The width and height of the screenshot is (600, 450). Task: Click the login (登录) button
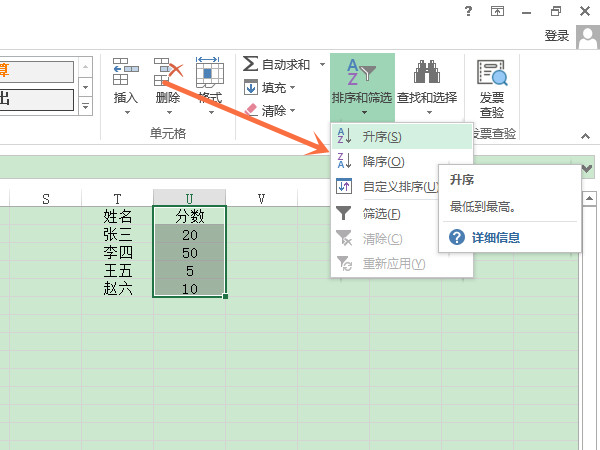[557, 36]
